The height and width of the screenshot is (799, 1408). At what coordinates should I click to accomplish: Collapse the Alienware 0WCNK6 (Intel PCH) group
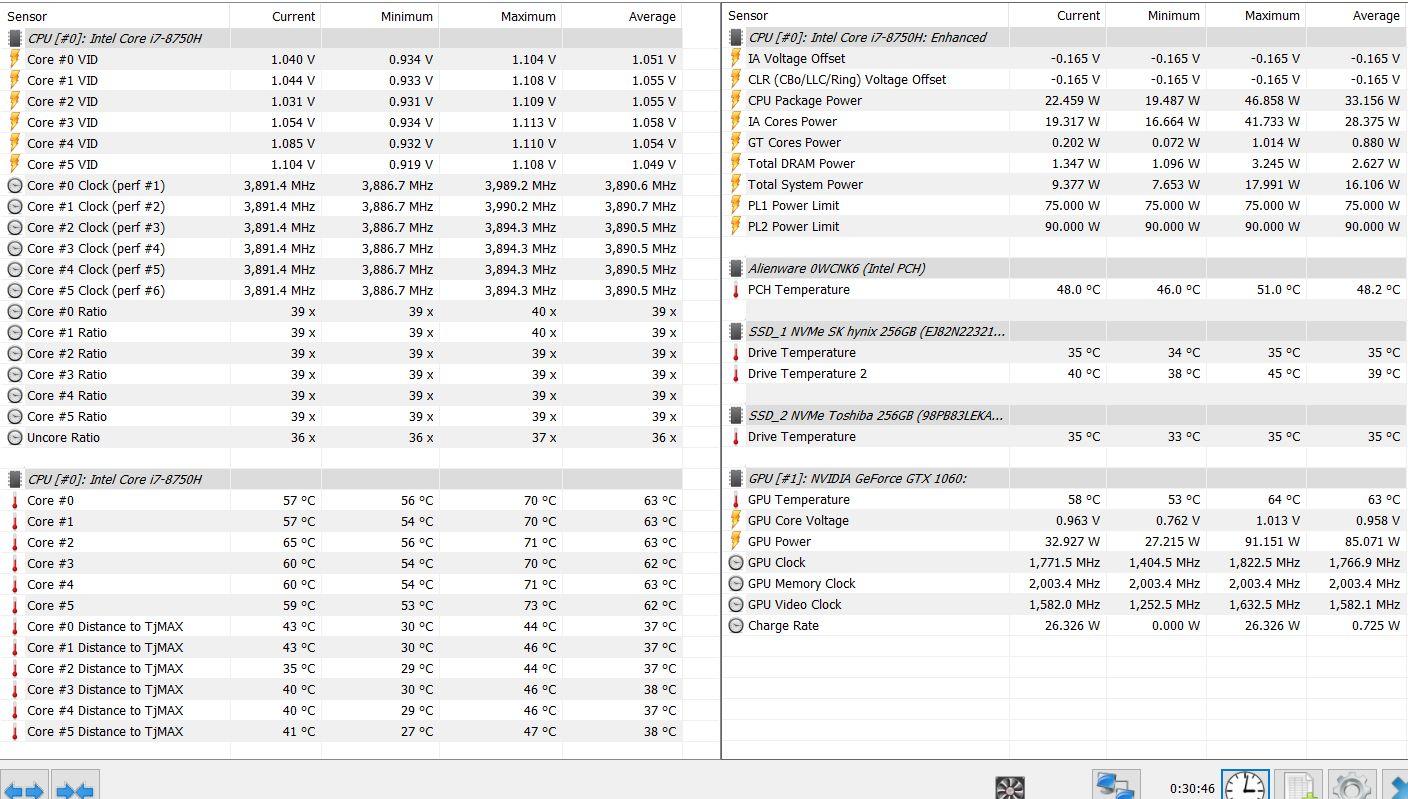coord(736,268)
